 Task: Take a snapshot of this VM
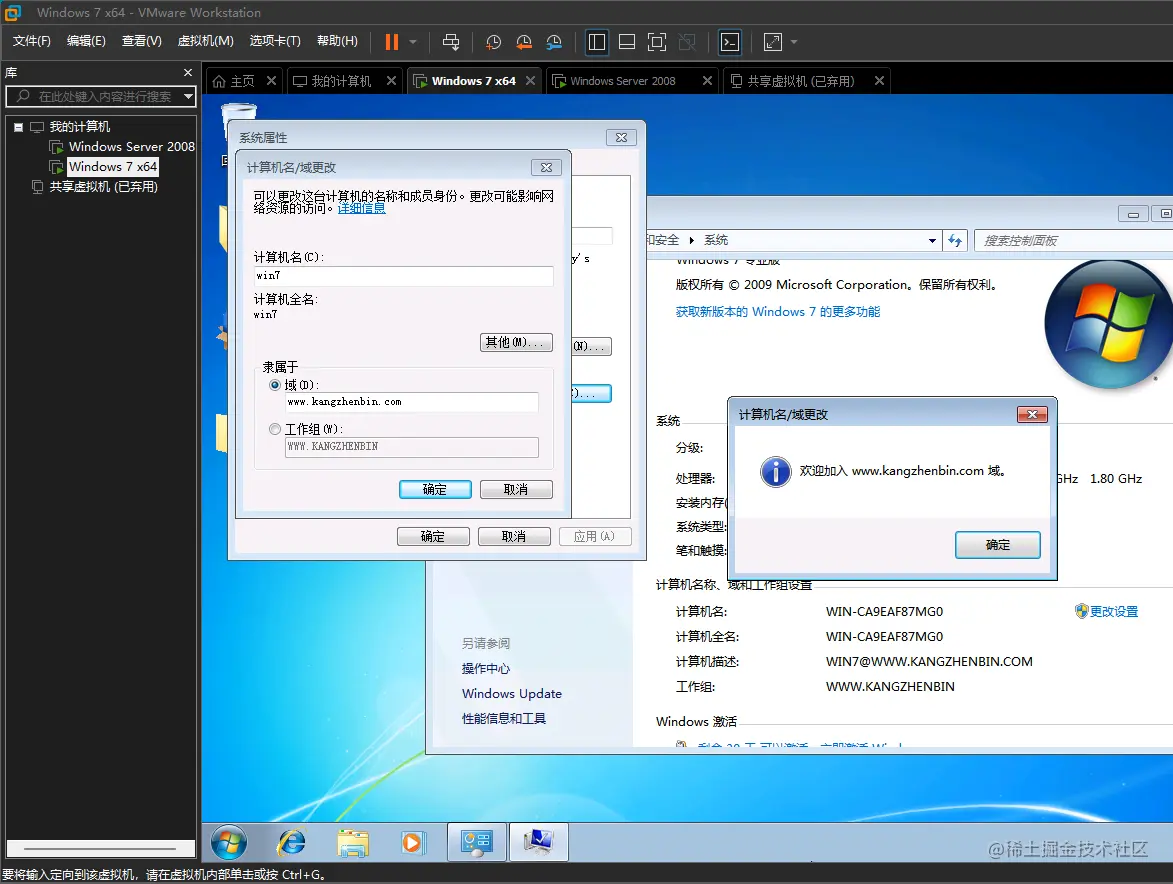click(494, 42)
